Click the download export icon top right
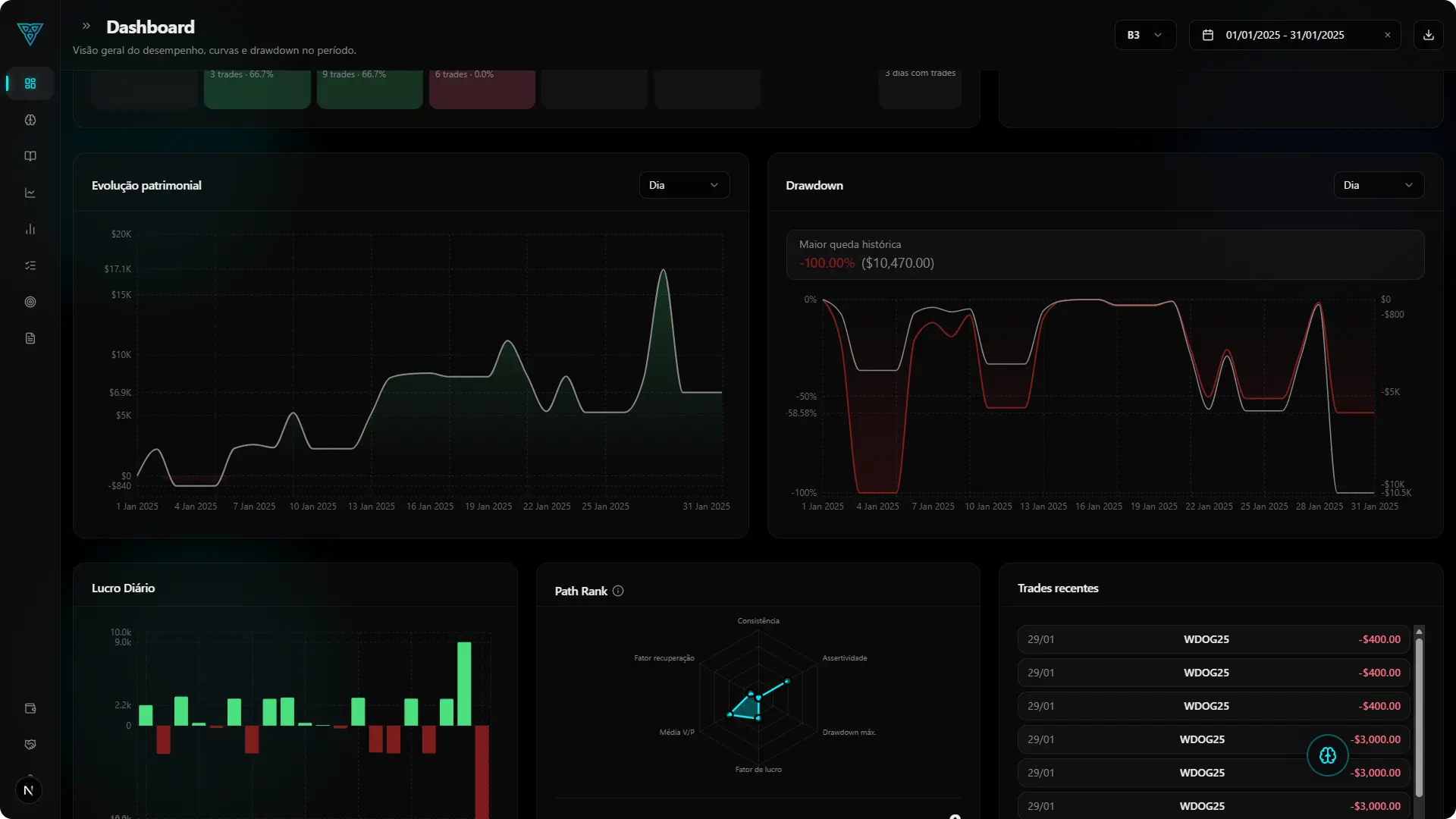 (x=1429, y=35)
